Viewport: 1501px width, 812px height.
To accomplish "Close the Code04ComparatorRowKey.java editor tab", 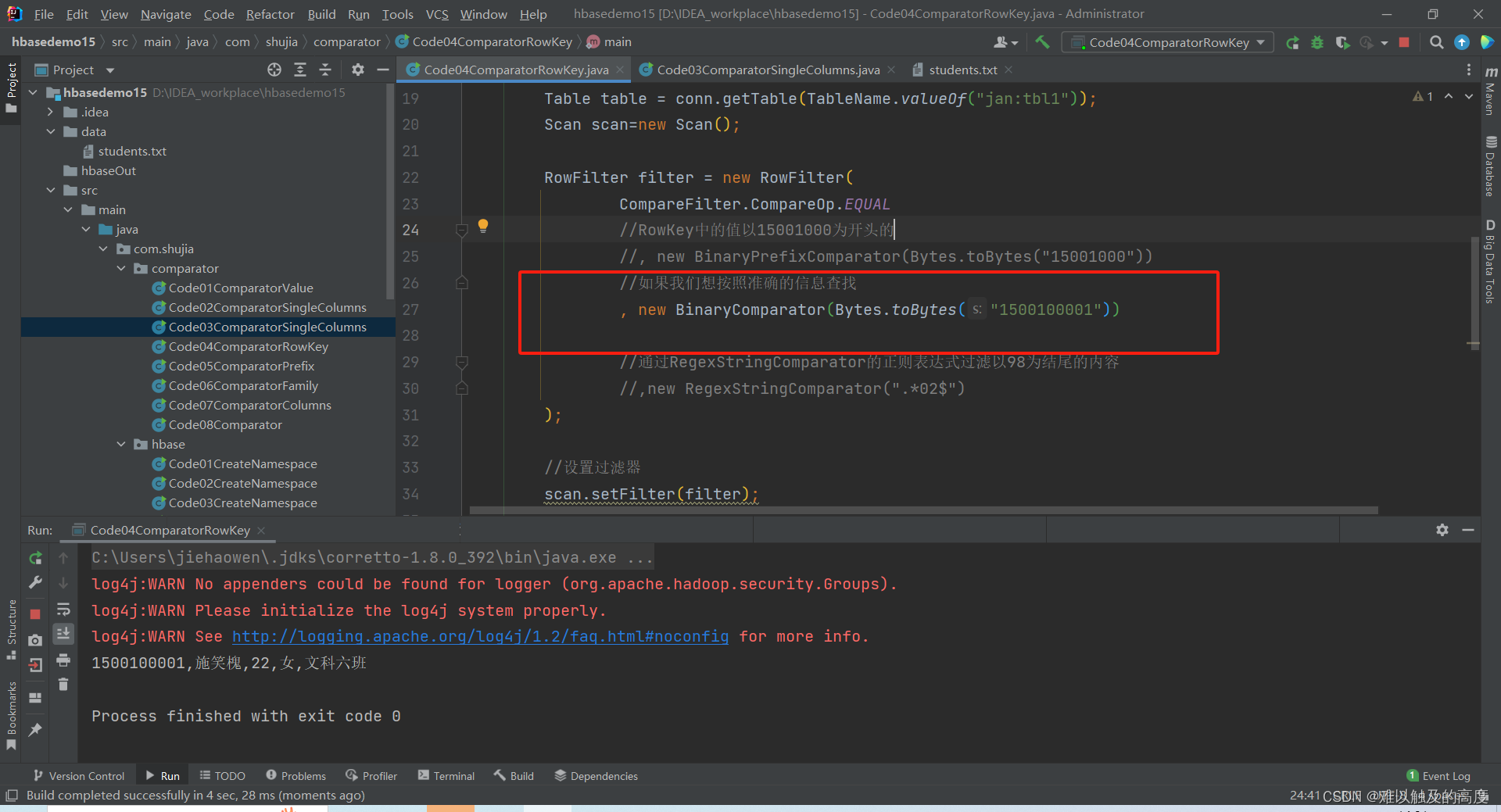I will [620, 70].
